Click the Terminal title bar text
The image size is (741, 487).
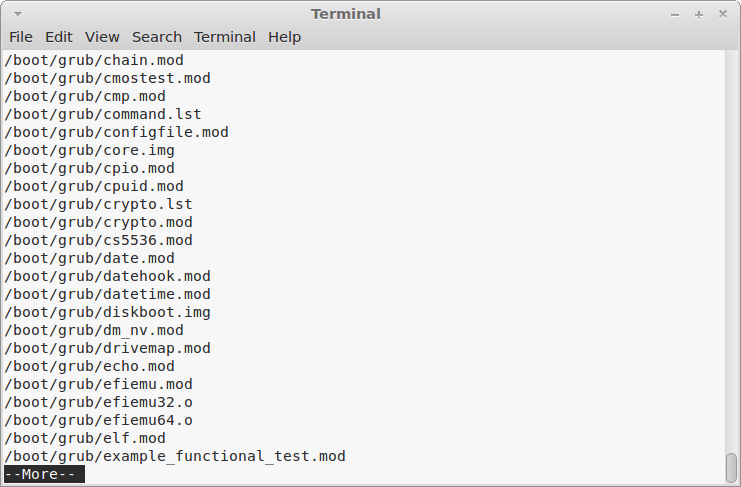click(x=346, y=14)
